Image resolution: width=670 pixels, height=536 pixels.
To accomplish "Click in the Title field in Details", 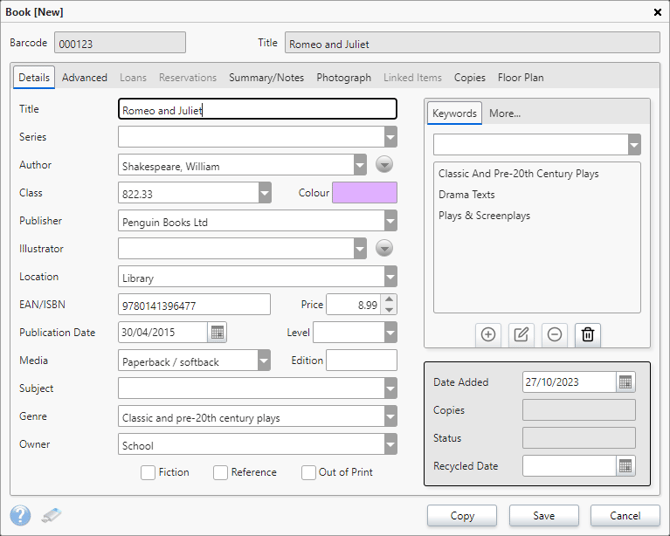I will pos(258,109).
